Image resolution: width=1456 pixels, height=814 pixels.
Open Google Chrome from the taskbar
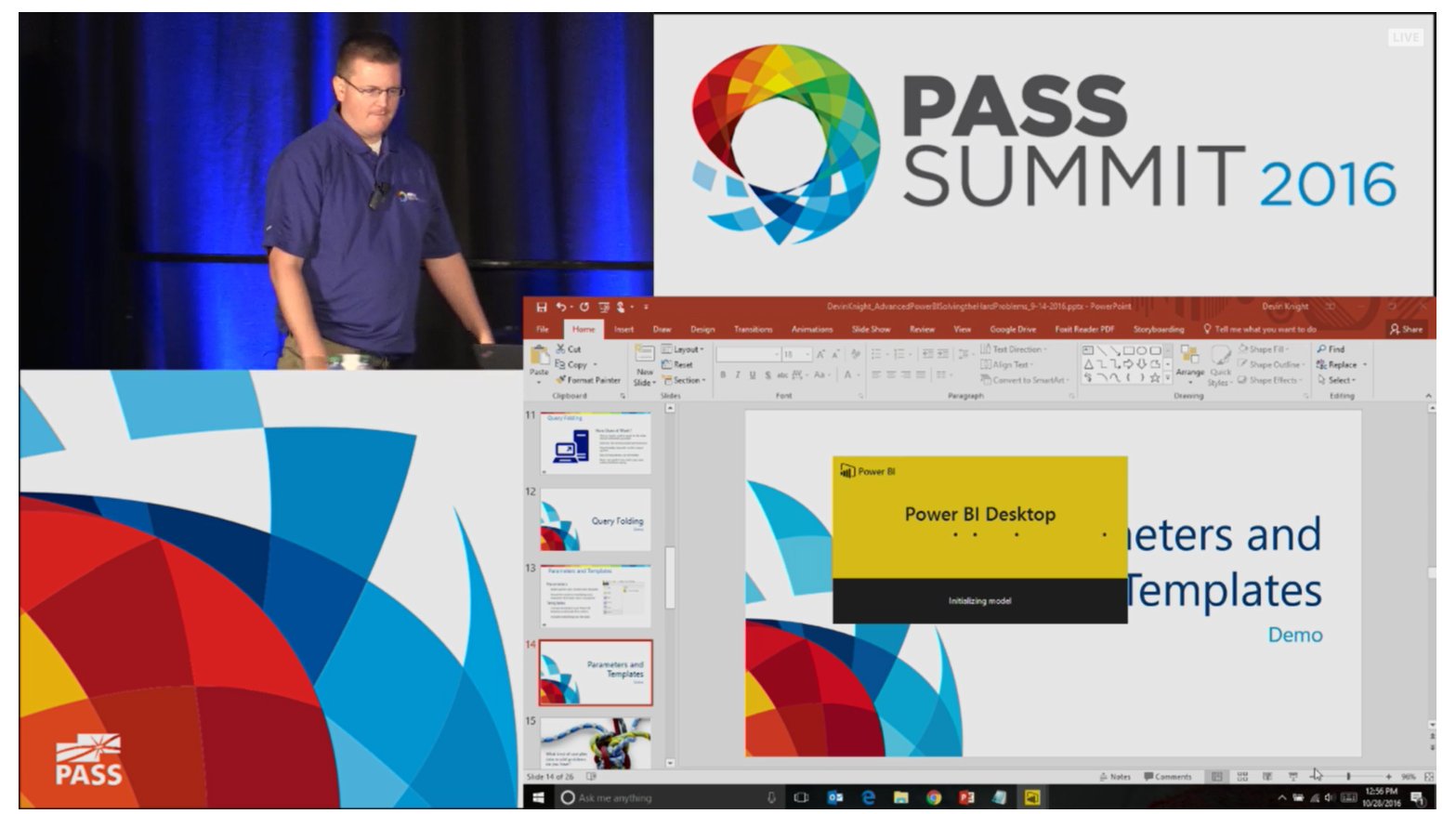click(x=934, y=797)
